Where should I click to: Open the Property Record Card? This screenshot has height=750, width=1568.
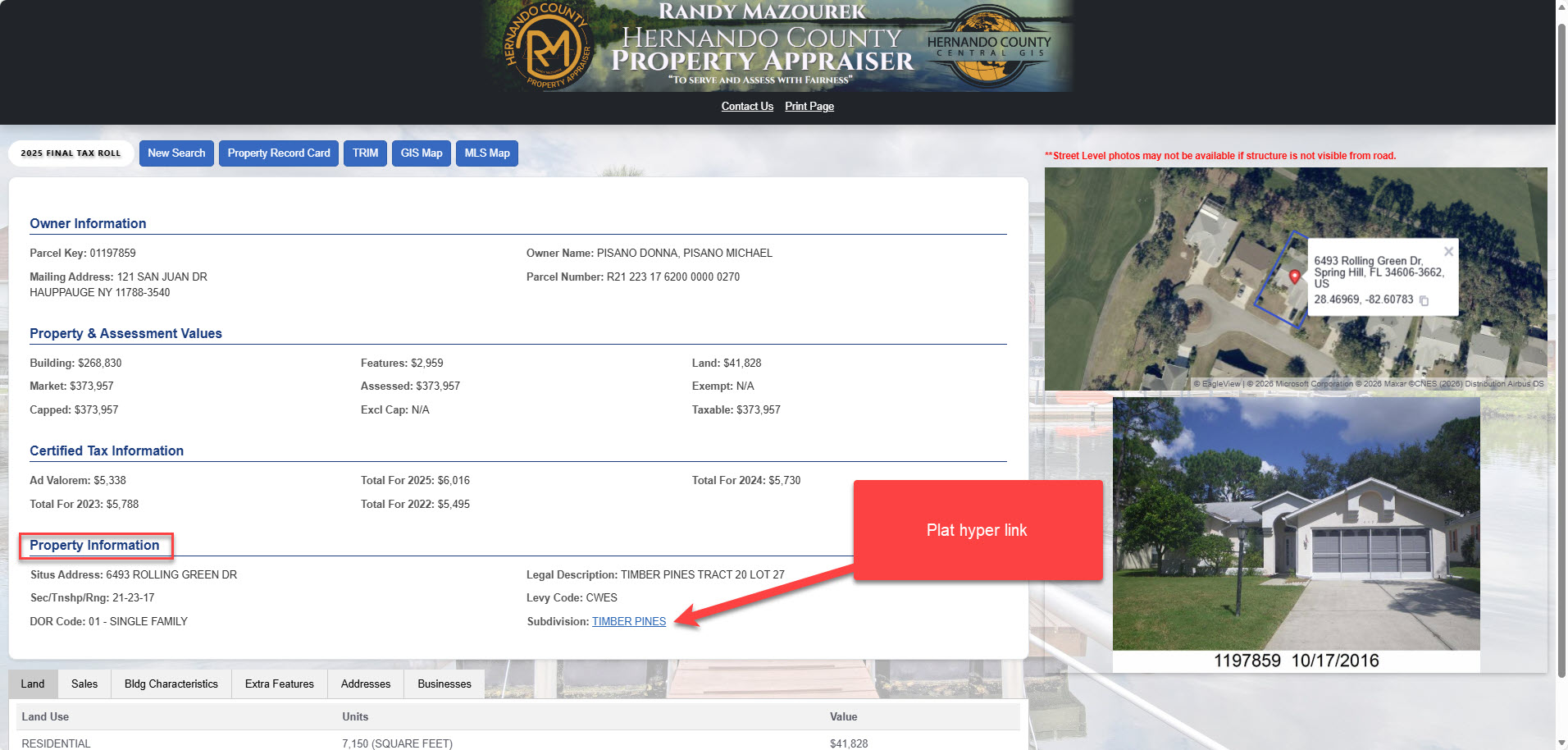coord(278,153)
